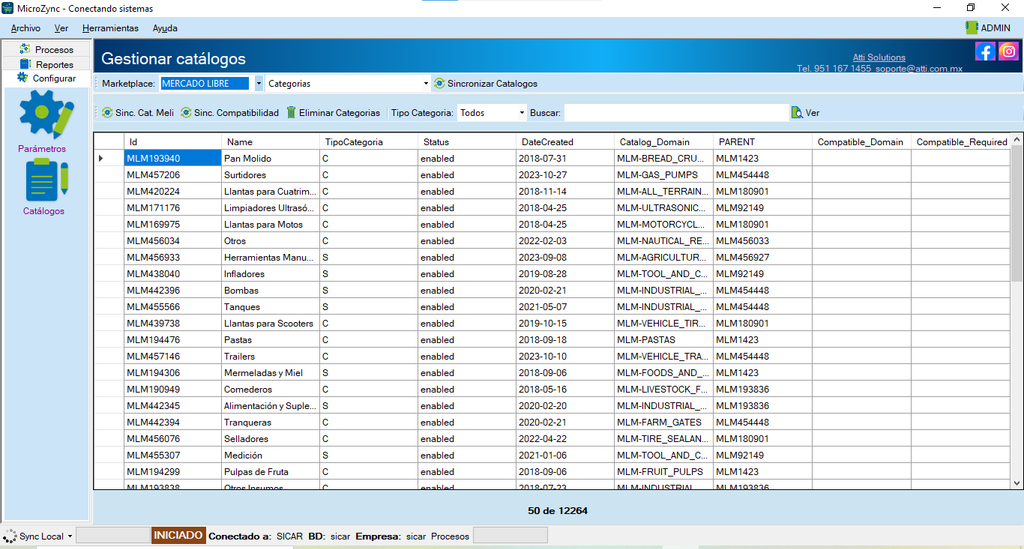Click the Ver search button label
Image resolution: width=1024 pixels, height=549 pixels.
(x=812, y=113)
